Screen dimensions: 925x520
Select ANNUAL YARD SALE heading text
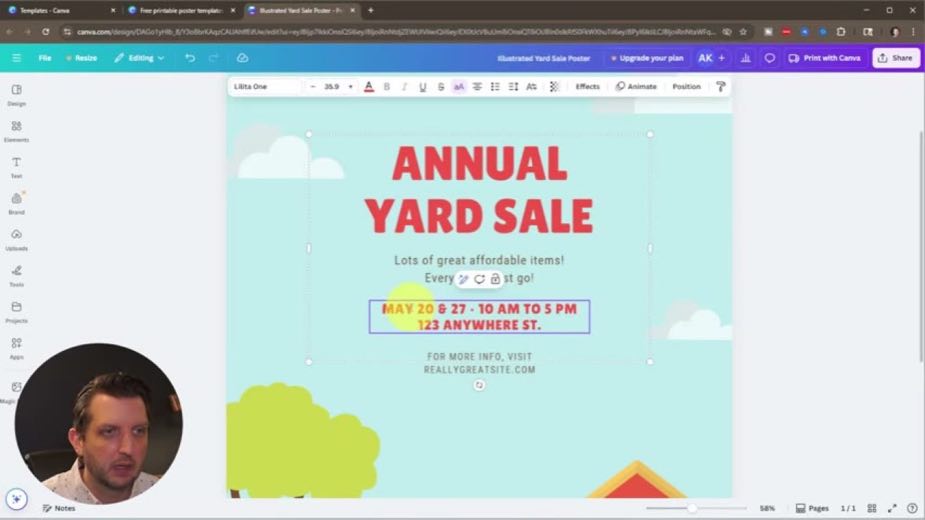click(x=479, y=190)
